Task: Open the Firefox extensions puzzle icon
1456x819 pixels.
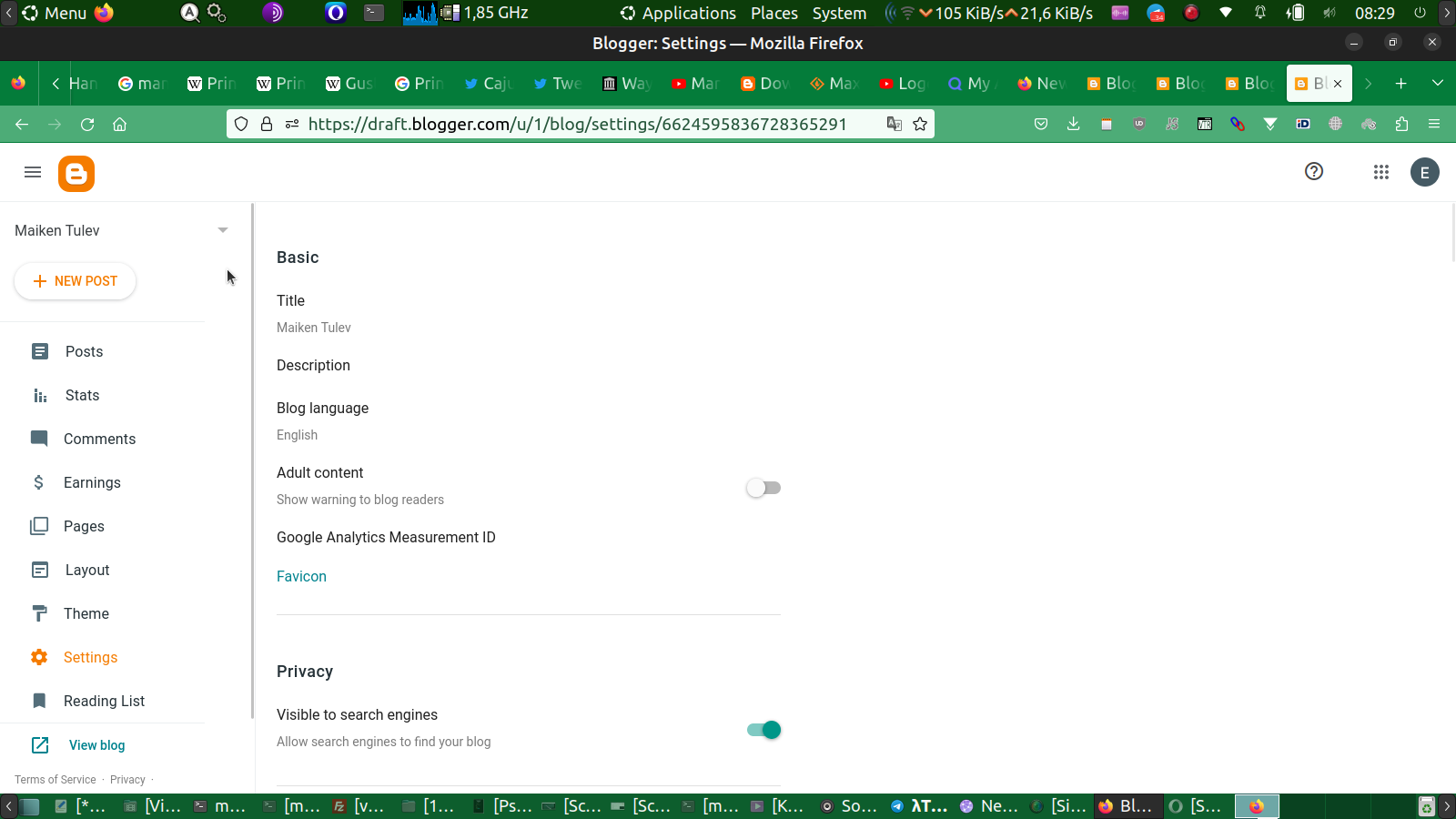Action: (x=1401, y=124)
